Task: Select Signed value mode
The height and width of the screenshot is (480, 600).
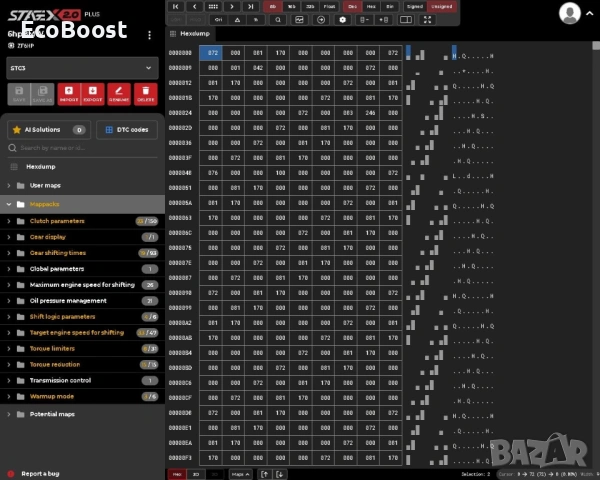Action: [x=415, y=7]
